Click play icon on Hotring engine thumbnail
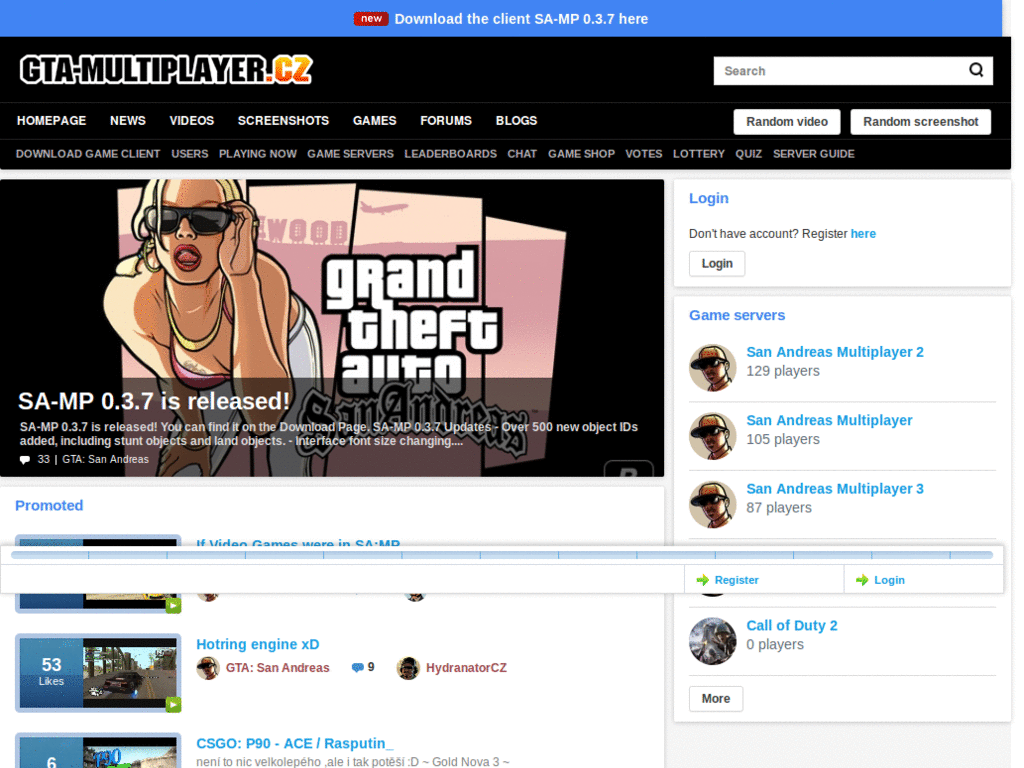This screenshot has width=1024, height=768. pos(173,705)
